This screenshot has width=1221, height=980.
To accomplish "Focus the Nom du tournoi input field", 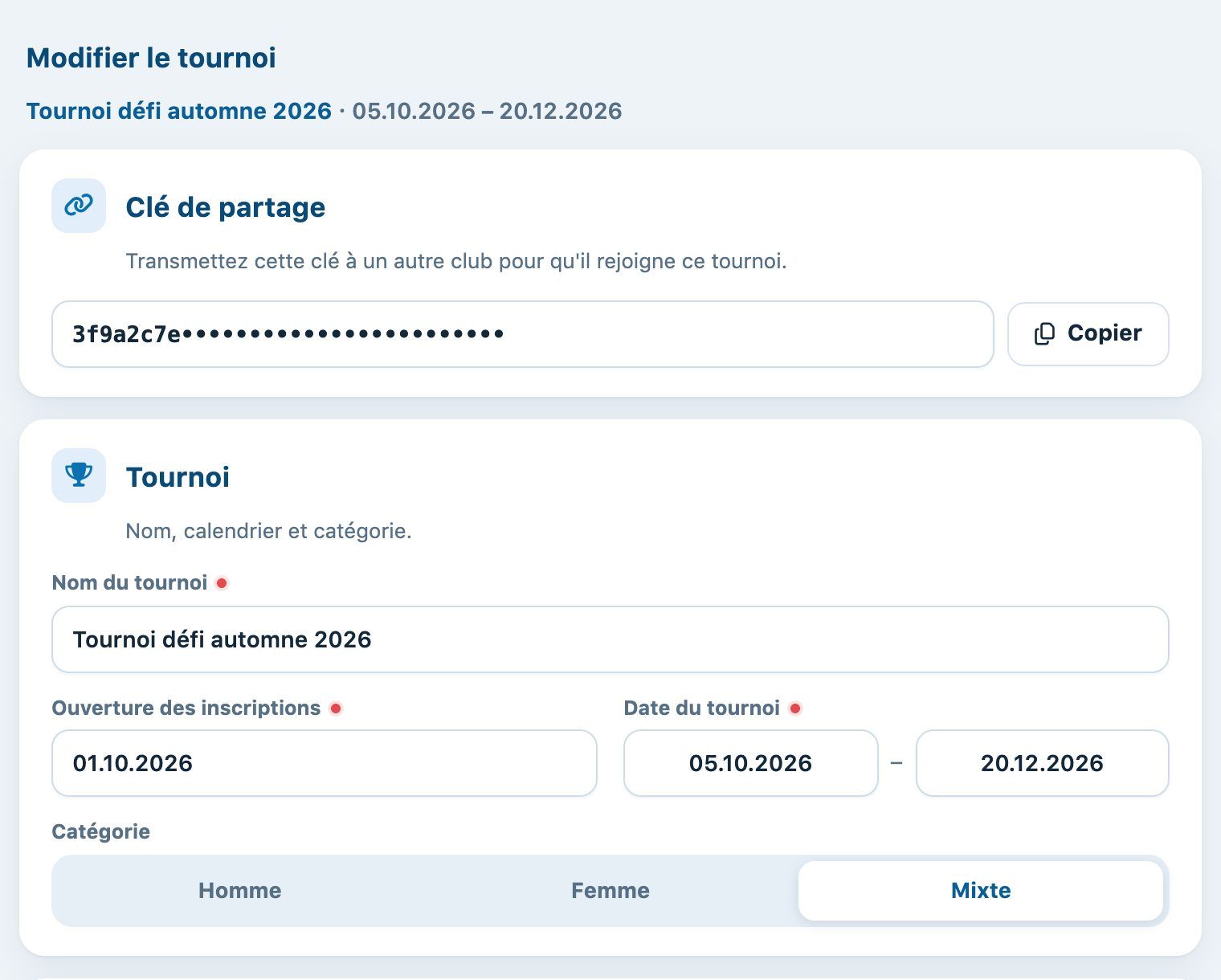I will click(610, 639).
